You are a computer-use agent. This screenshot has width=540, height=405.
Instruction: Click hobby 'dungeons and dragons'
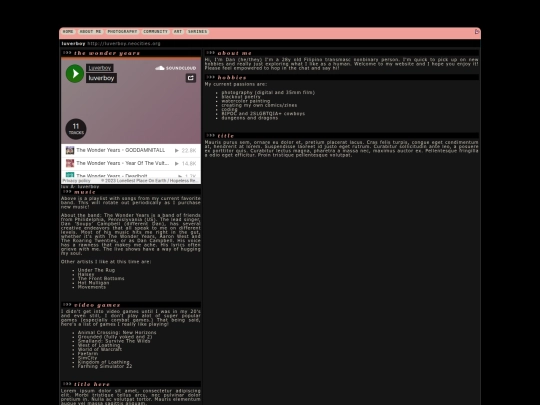click(249, 118)
